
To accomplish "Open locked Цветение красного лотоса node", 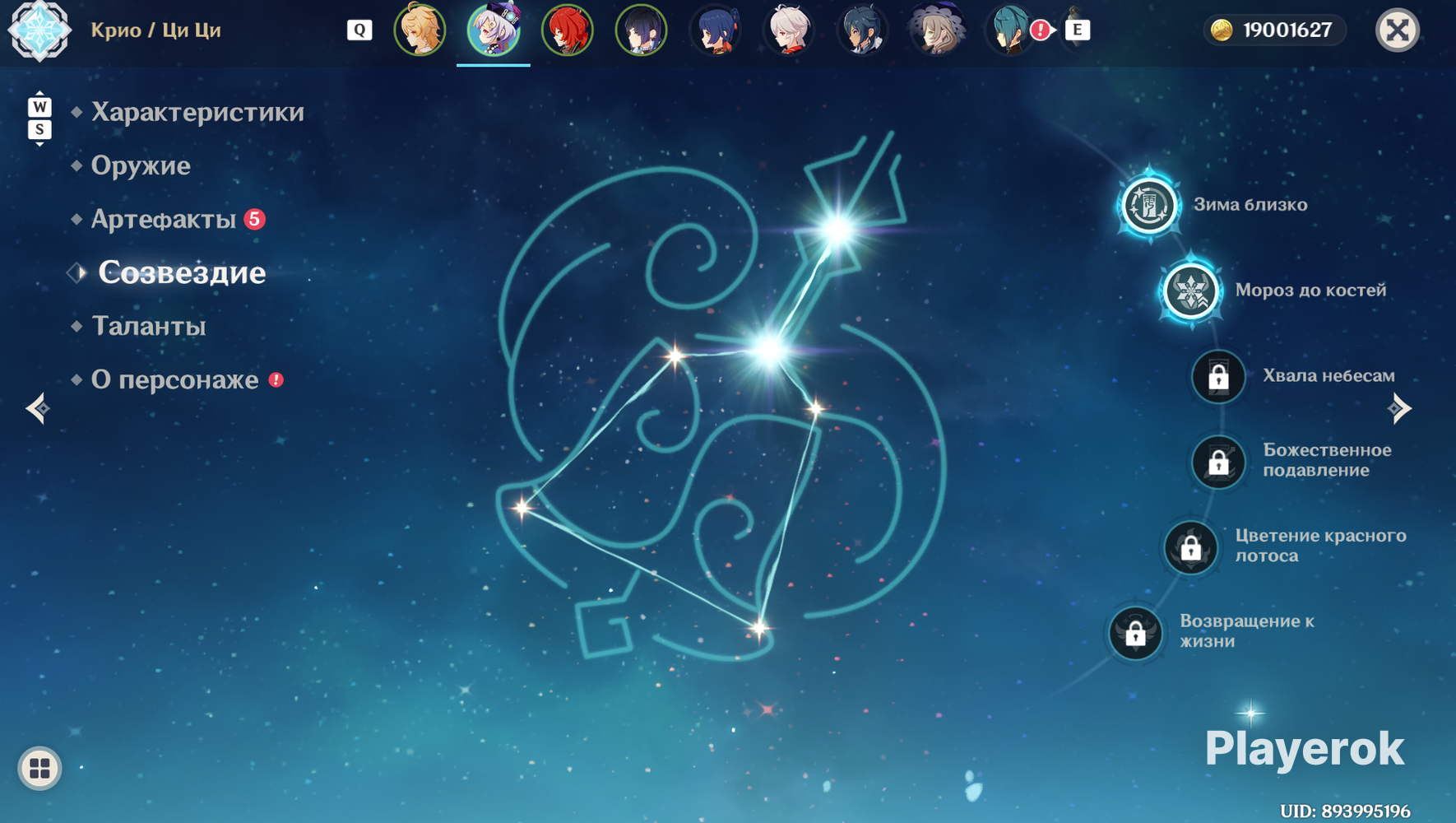I will tap(1190, 547).
